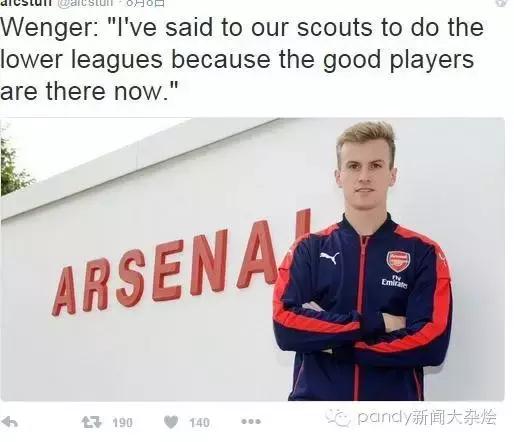Click the red ARSENAL lettering in photo
Image resolution: width=514 pixels, height=442 pixels.
tap(182, 263)
